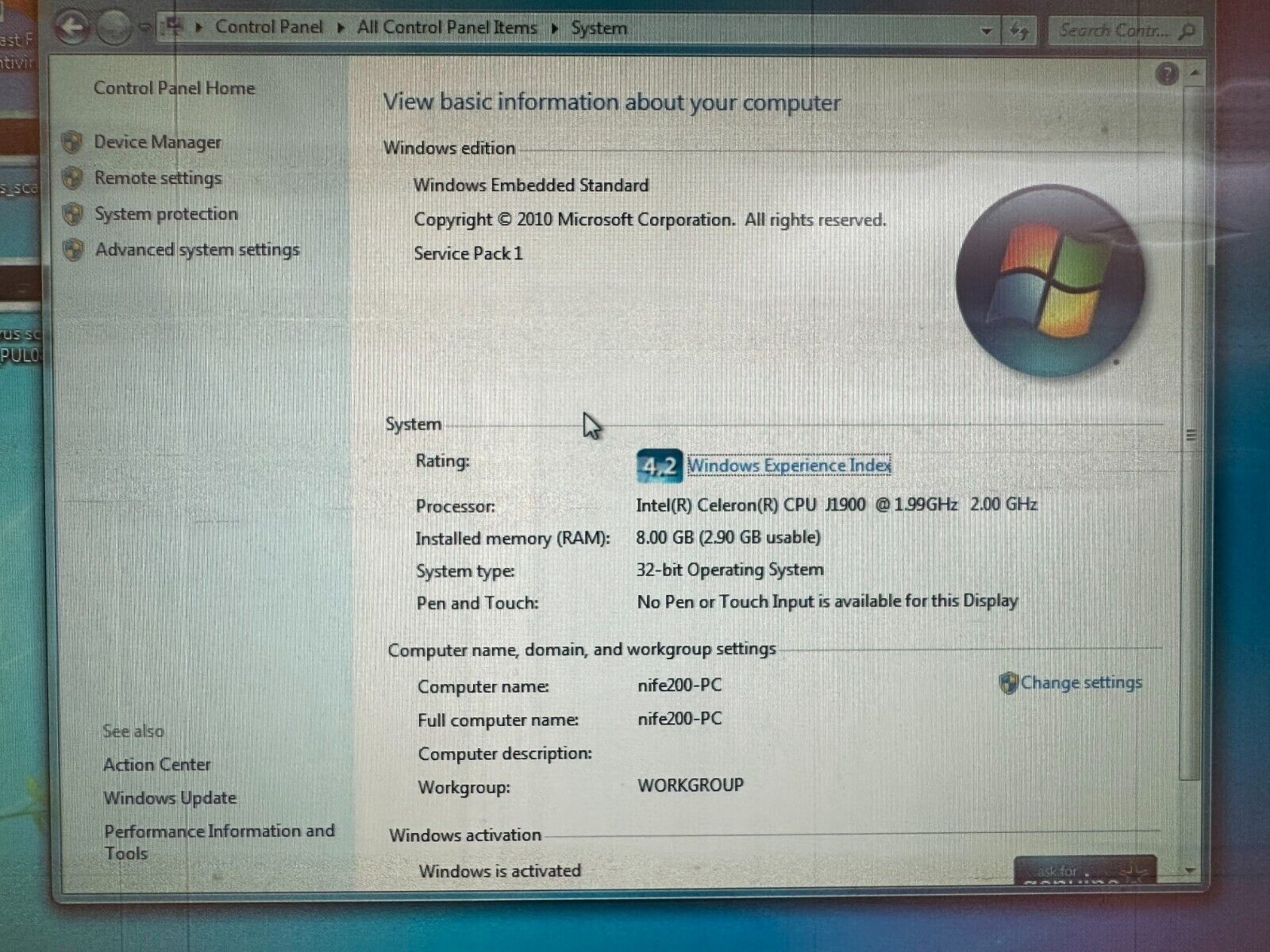Click Change settings for computer name
This screenshot has height=952, width=1270.
click(1081, 682)
